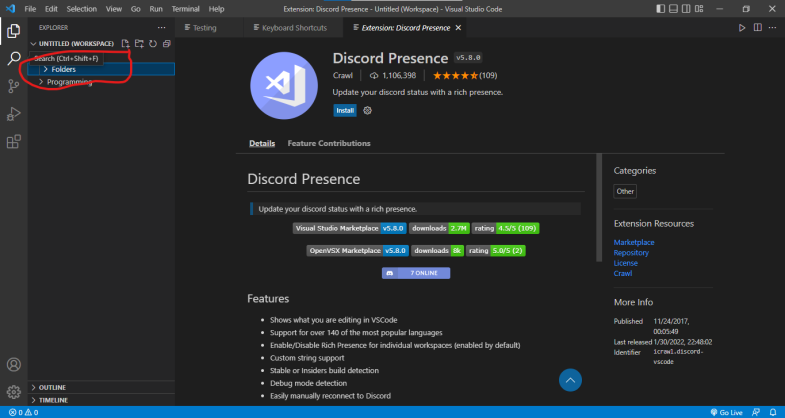Click the Refresh Explorer icon
This screenshot has width=785, height=418.
[x=153, y=44]
